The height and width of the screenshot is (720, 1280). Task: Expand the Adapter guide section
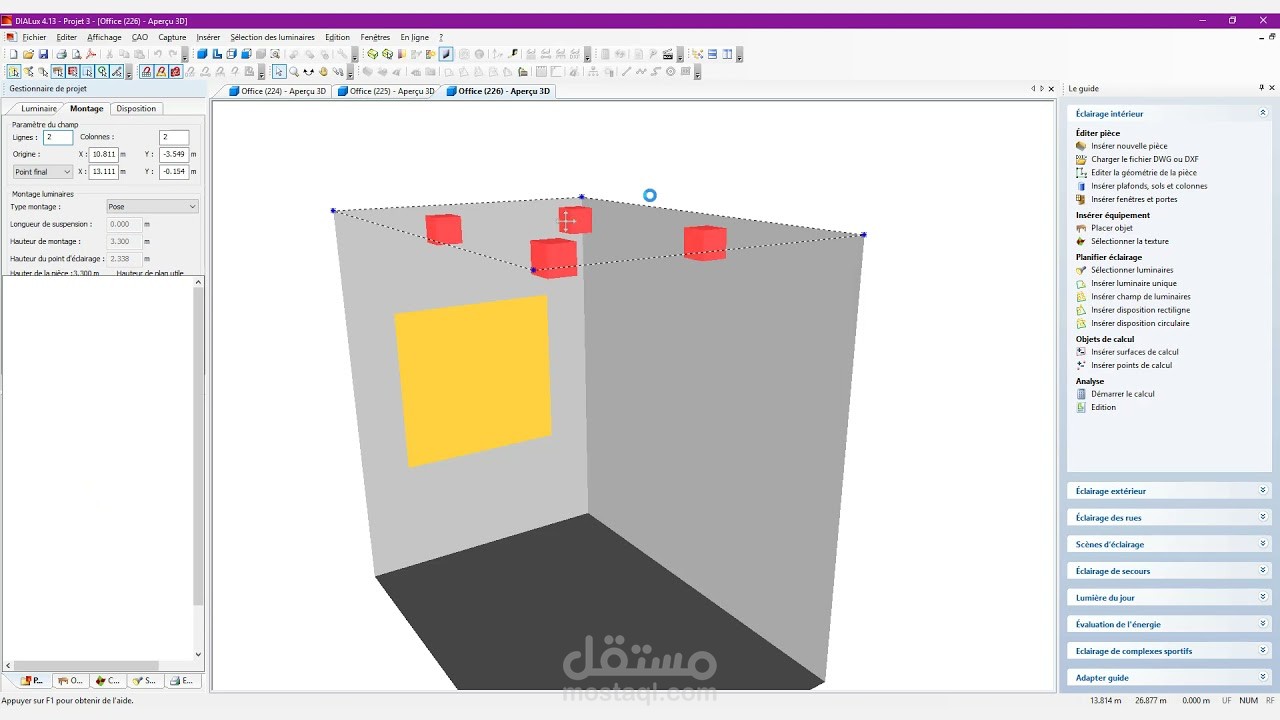[x=1263, y=678]
